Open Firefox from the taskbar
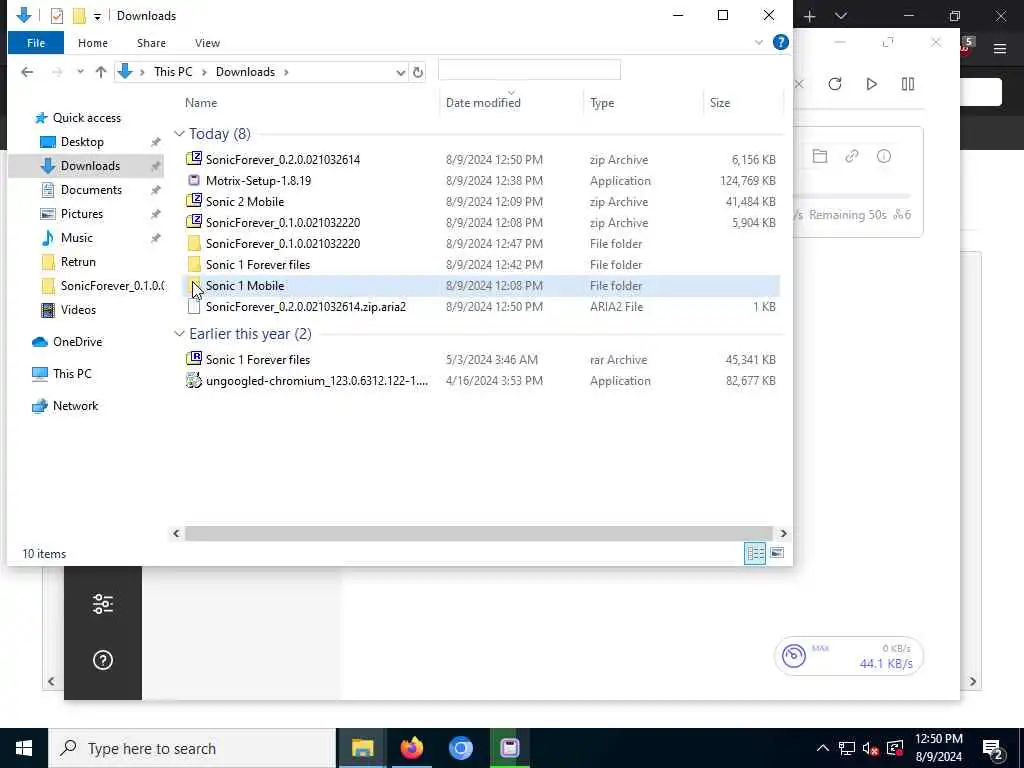Viewport: 1024px width, 768px height. 411,748
